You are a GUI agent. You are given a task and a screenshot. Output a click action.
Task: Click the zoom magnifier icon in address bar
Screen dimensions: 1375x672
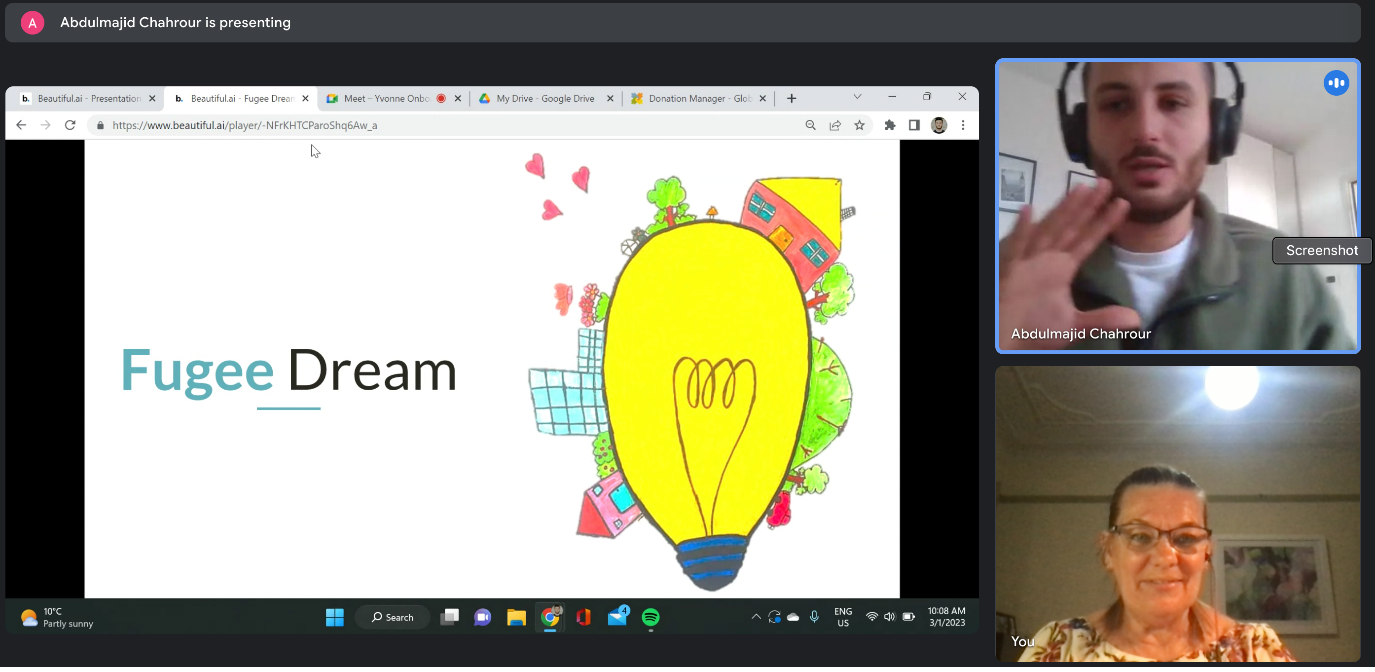coord(811,125)
